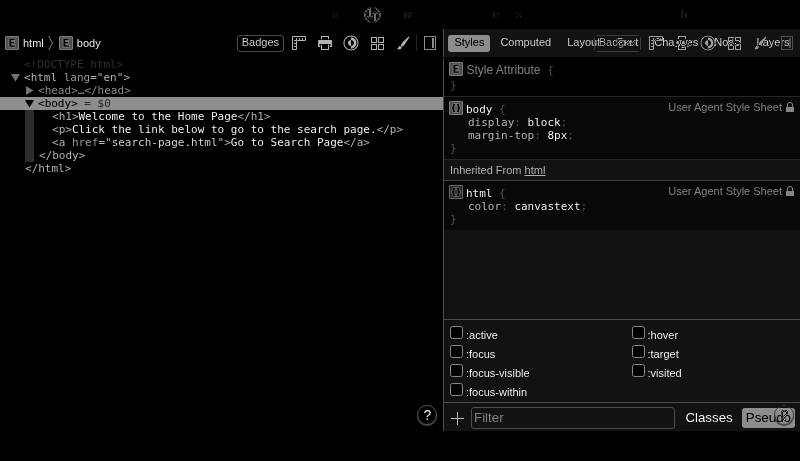Image resolution: width=800 pixels, height=461 pixels.
Task: Click the compositing borders grid icon
Action: coord(377,43)
